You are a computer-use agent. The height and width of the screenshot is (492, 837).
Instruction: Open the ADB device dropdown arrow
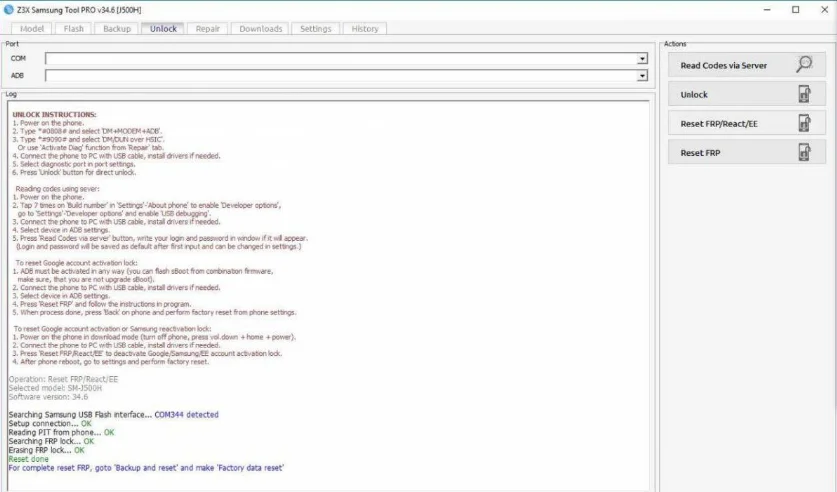pyautogui.click(x=642, y=76)
